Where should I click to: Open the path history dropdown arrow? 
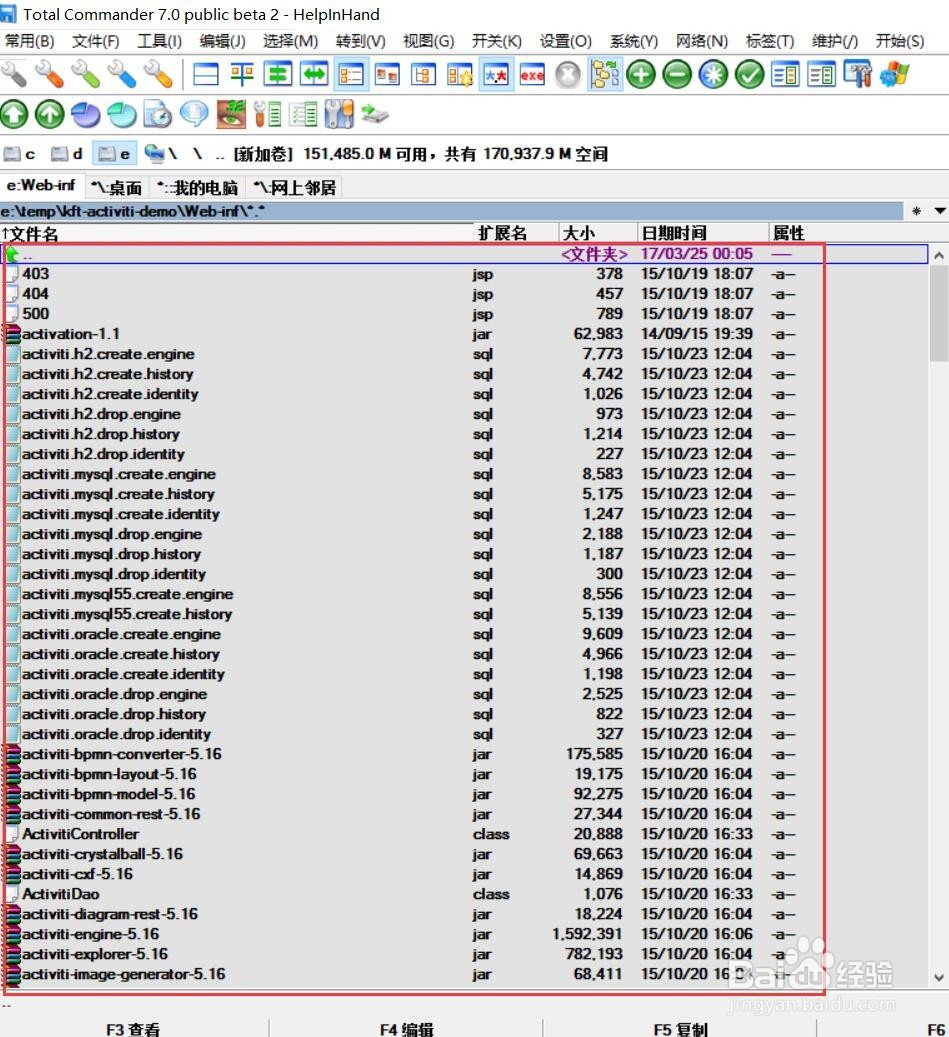click(940, 211)
